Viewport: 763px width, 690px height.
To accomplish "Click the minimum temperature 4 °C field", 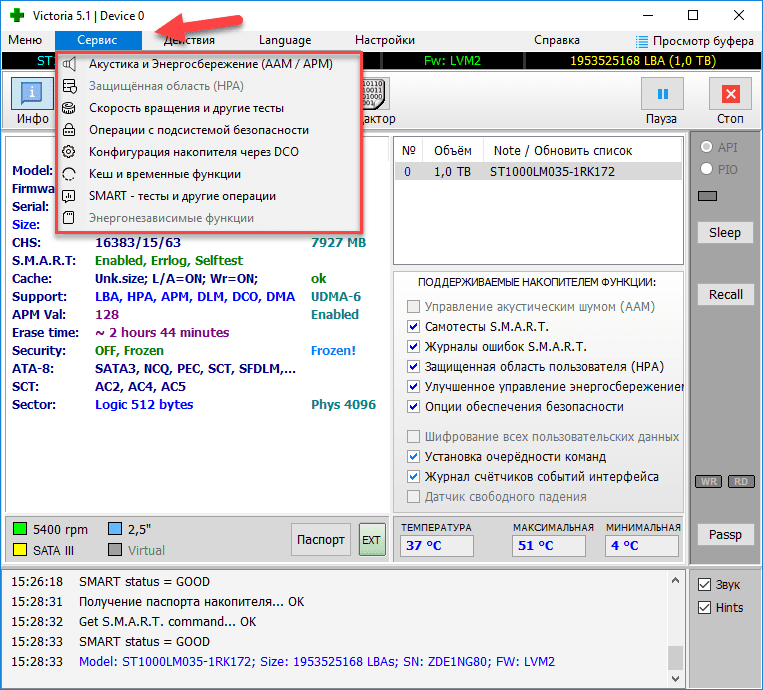I will 642,545.
